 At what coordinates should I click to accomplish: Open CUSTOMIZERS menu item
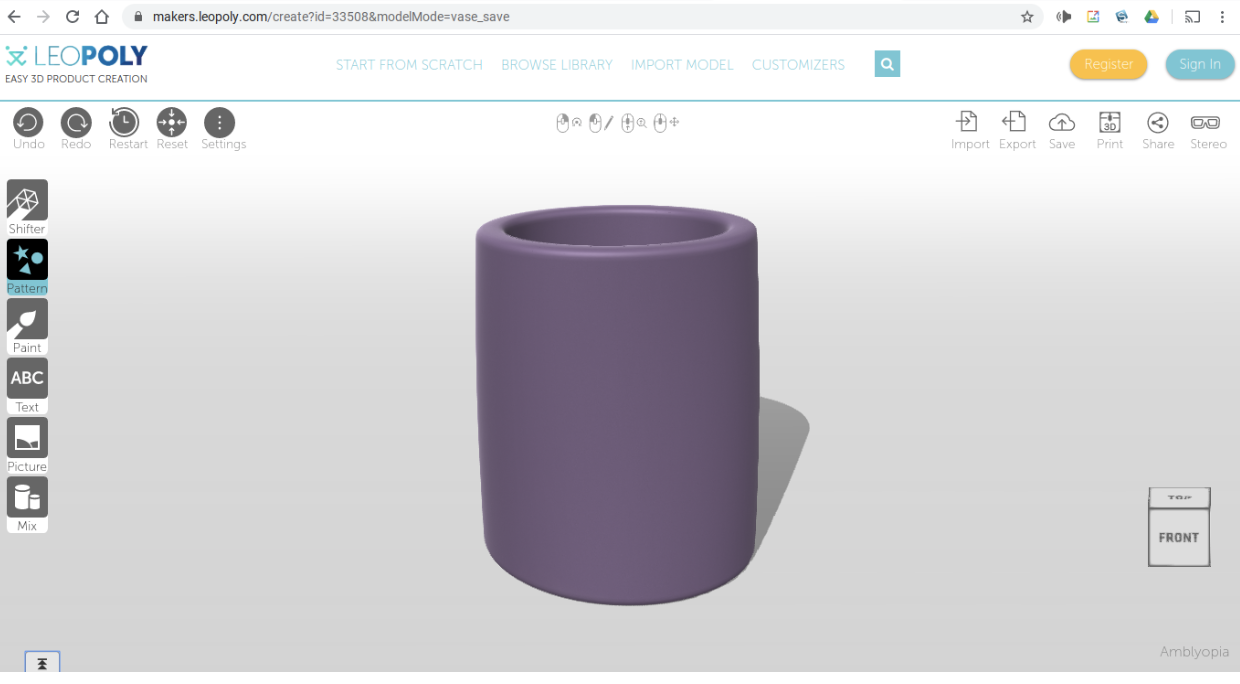[798, 65]
